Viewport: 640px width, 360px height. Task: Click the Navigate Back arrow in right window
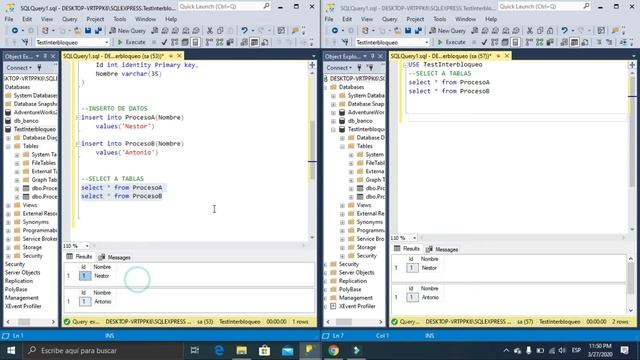click(335, 31)
